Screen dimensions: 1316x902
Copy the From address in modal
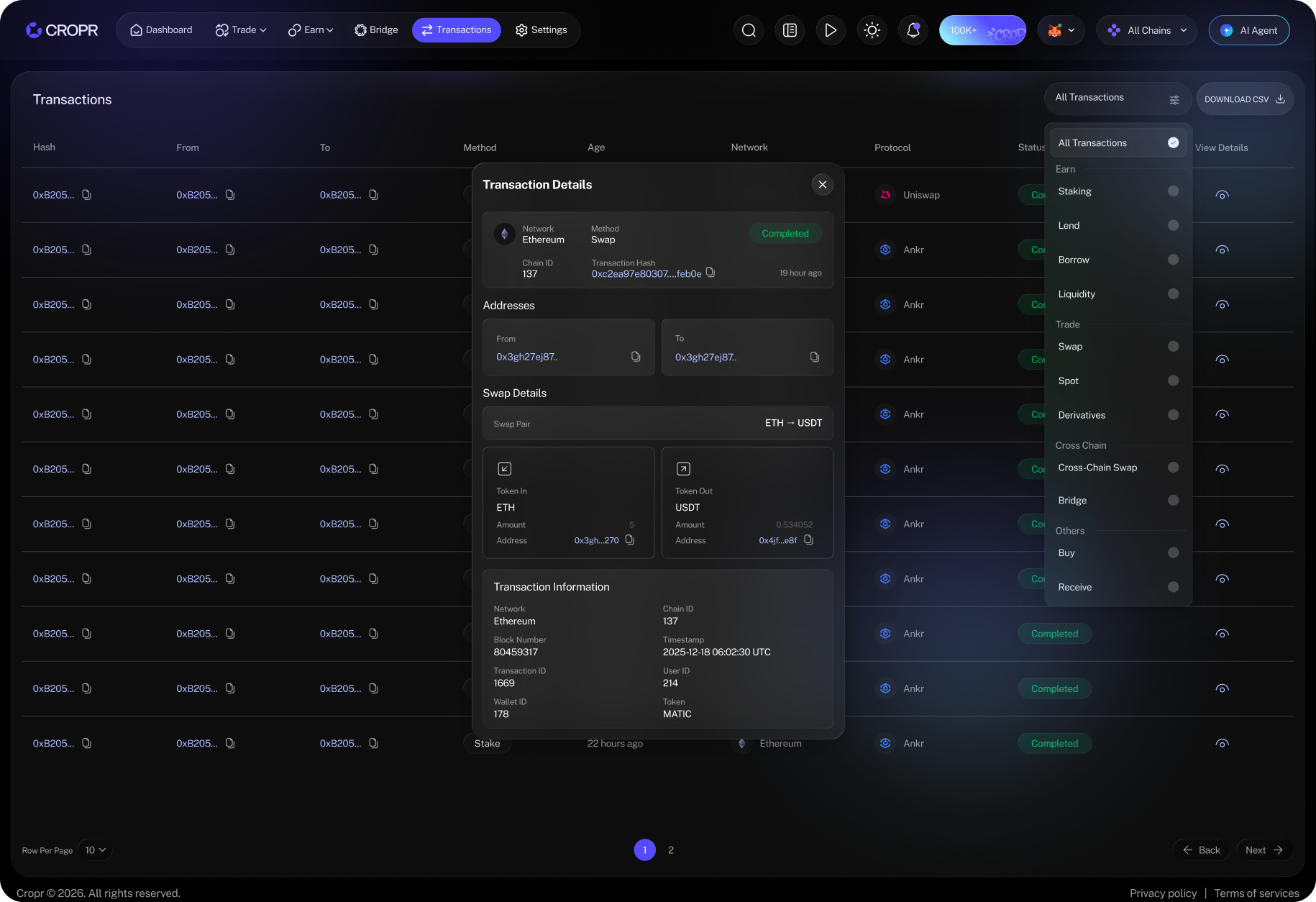(x=636, y=357)
